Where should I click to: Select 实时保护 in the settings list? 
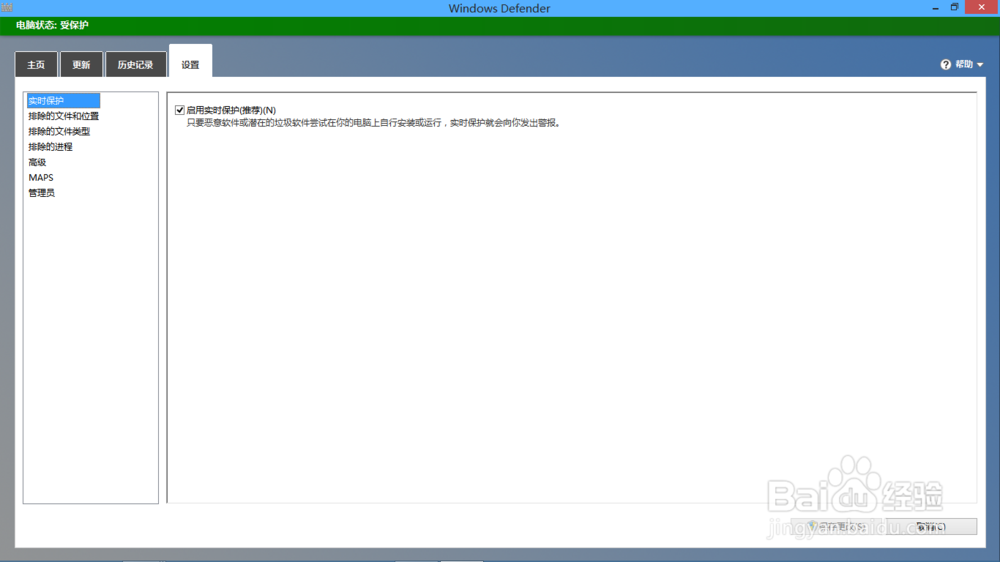[63, 101]
